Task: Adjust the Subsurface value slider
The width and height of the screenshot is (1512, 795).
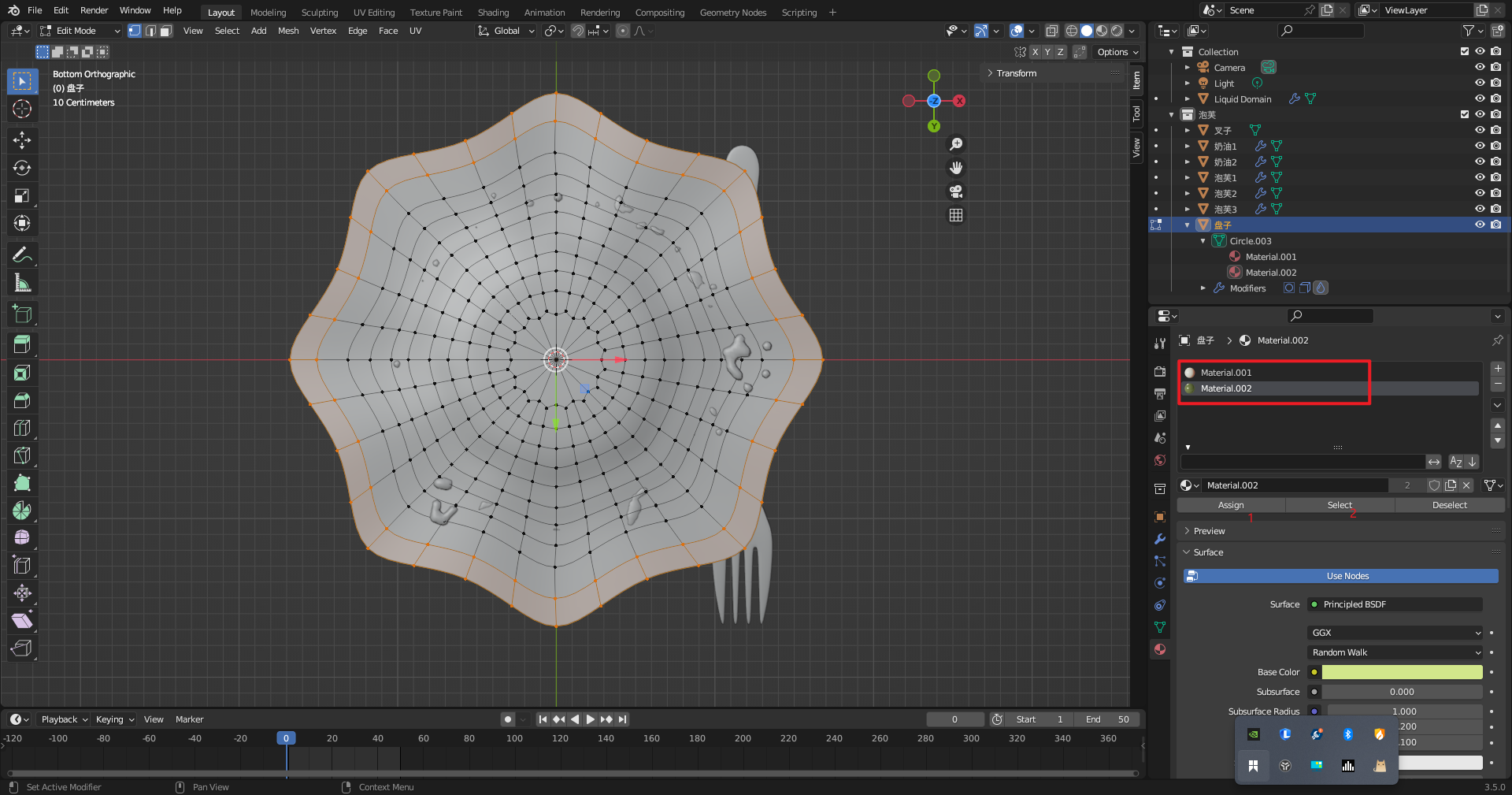Action: tap(1402, 692)
